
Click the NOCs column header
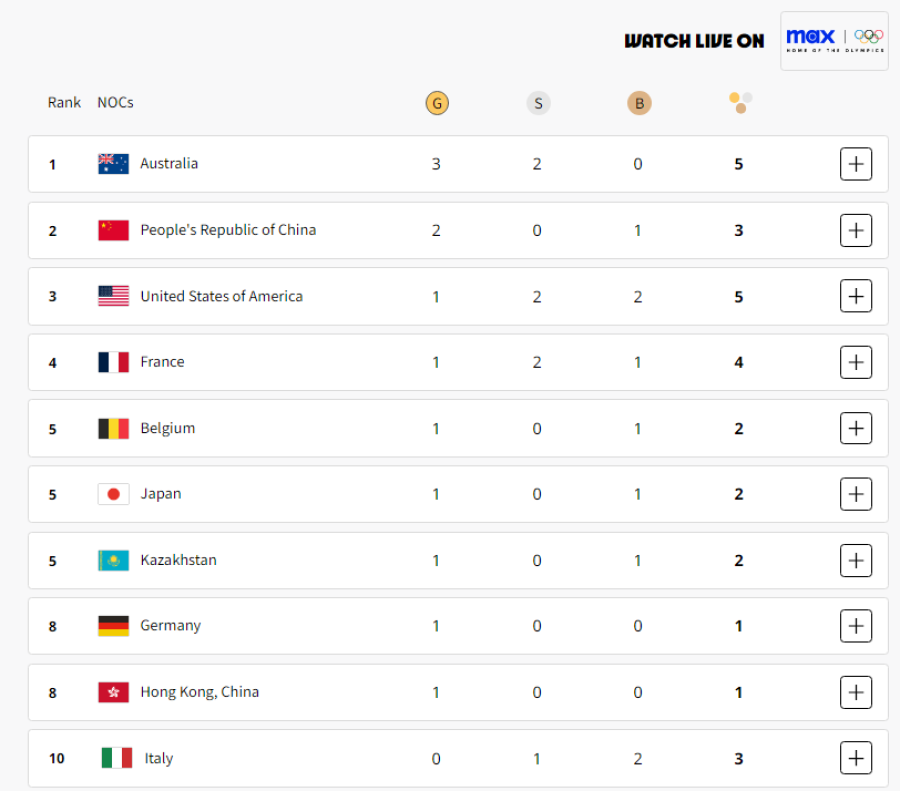click(115, 103)
